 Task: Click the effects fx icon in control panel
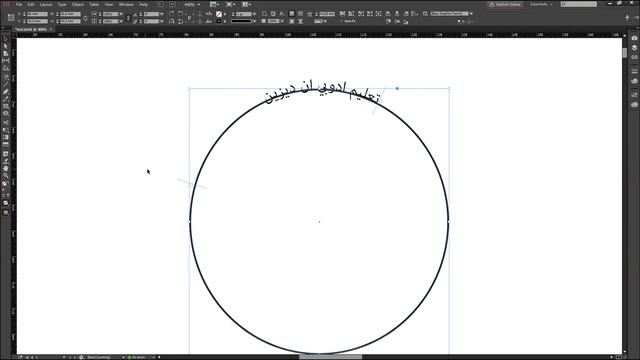click(282, 13)
